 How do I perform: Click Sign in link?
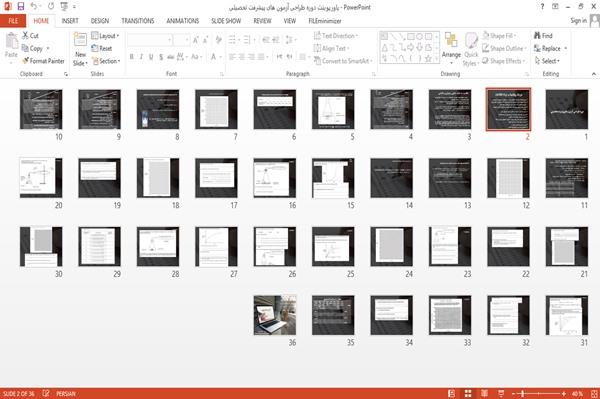(578, 21)
